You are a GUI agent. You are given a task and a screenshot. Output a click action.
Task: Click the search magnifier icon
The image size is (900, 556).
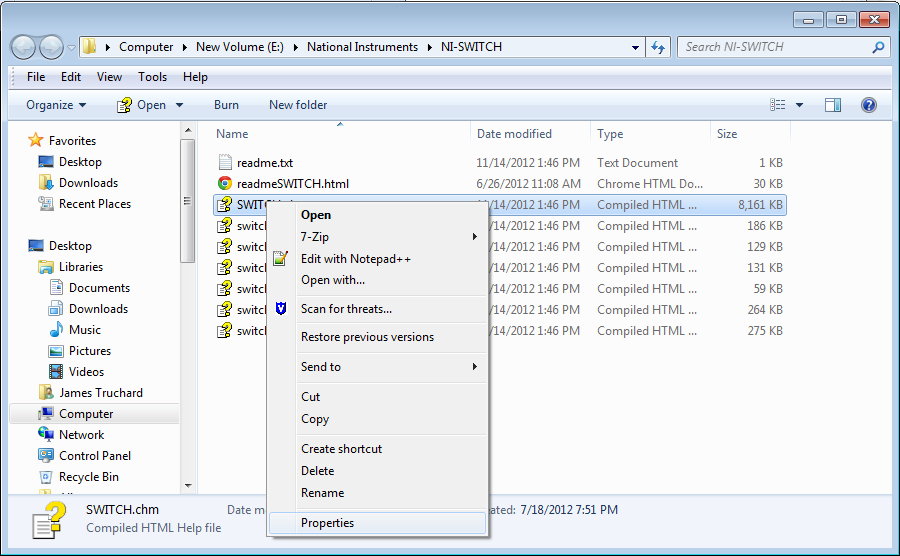tap(878, 47)
